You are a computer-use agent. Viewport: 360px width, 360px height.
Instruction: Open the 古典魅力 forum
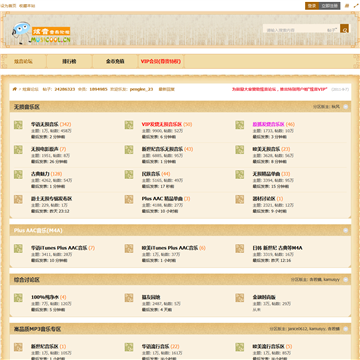click(40, 174)
